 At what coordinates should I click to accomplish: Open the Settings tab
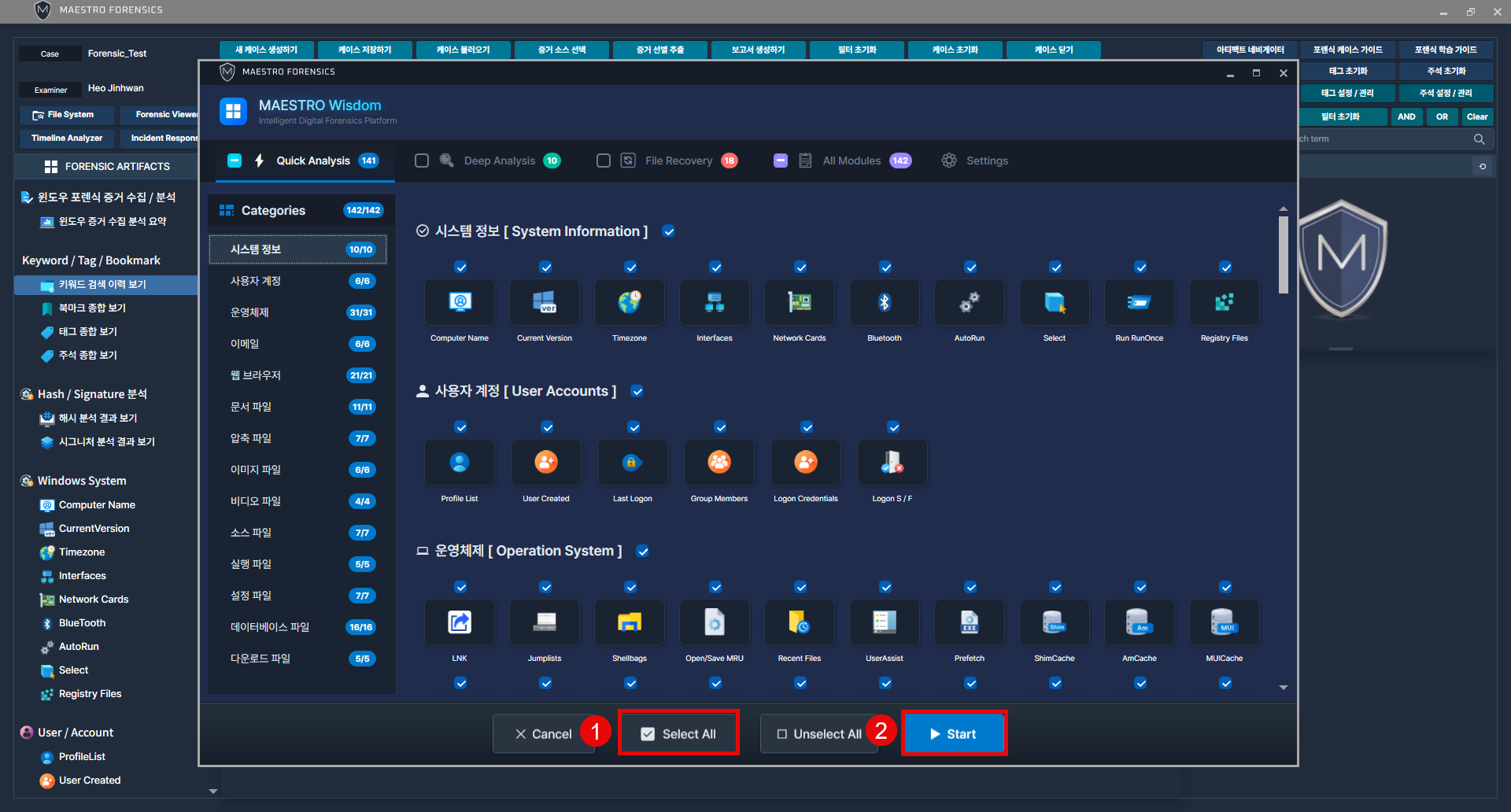(x=975, y=161)
